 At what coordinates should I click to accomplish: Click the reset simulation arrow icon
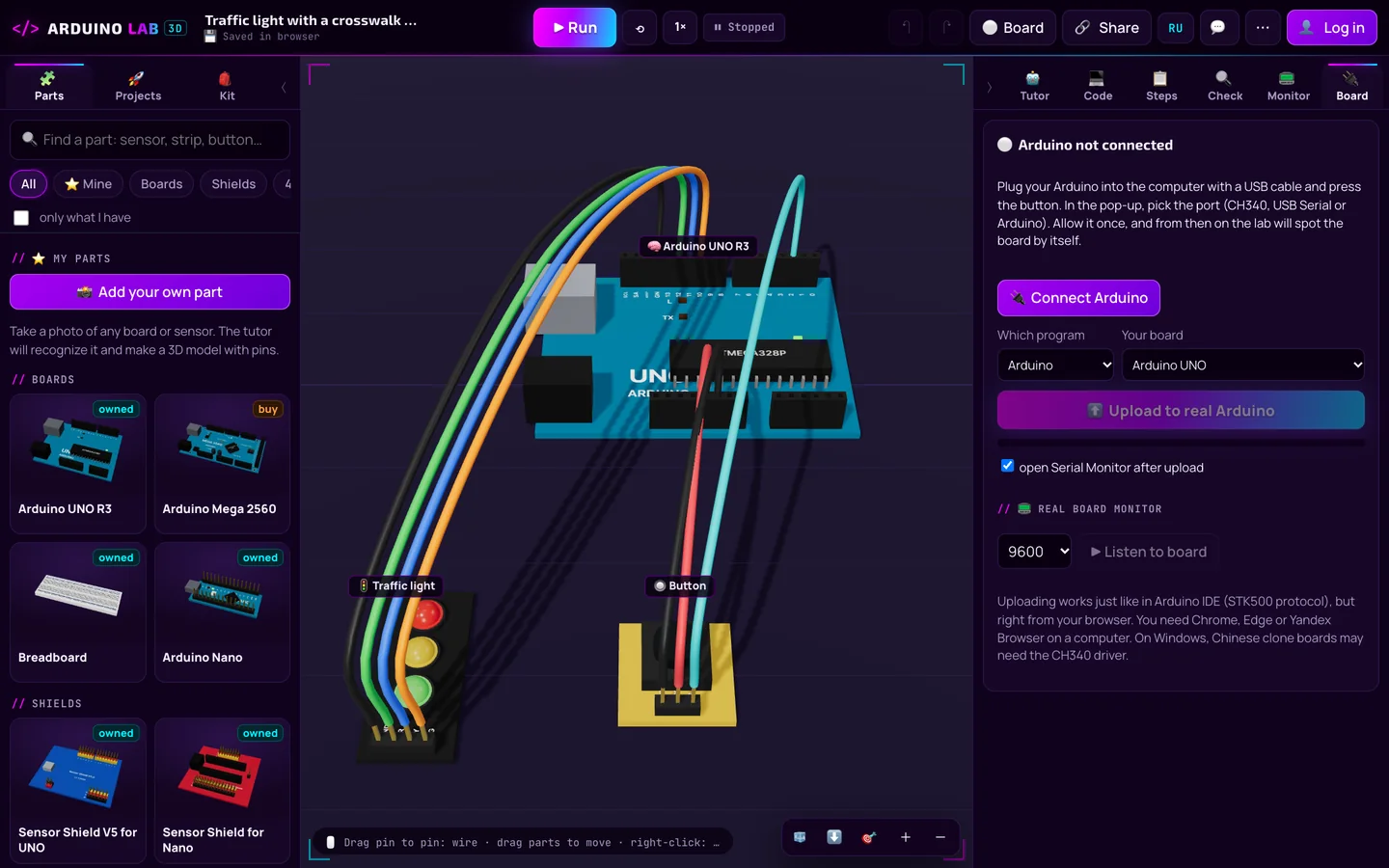[640, 28]
